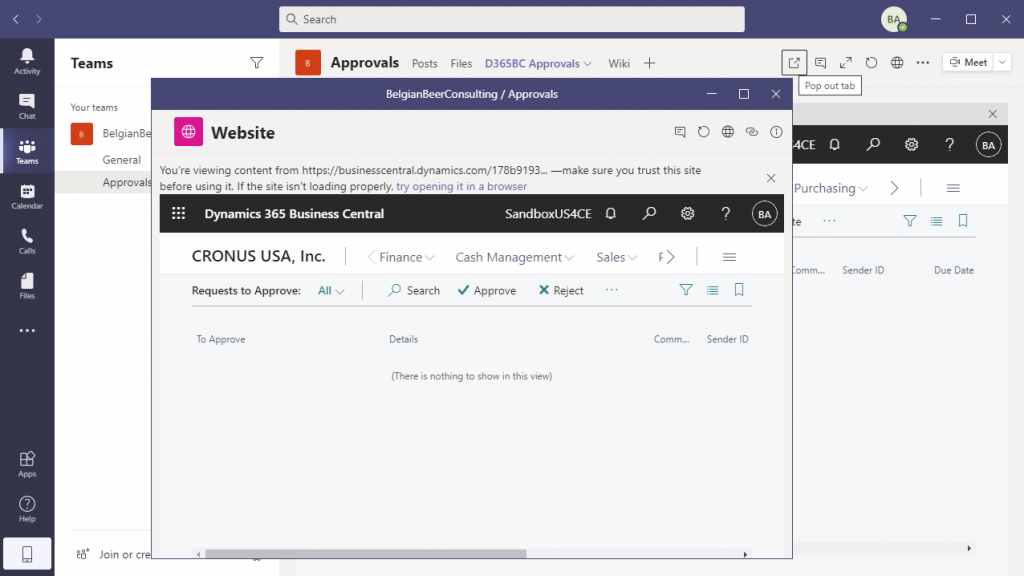
Task: Open BA account avatar in pop-out Business Central
Action: 764,214
